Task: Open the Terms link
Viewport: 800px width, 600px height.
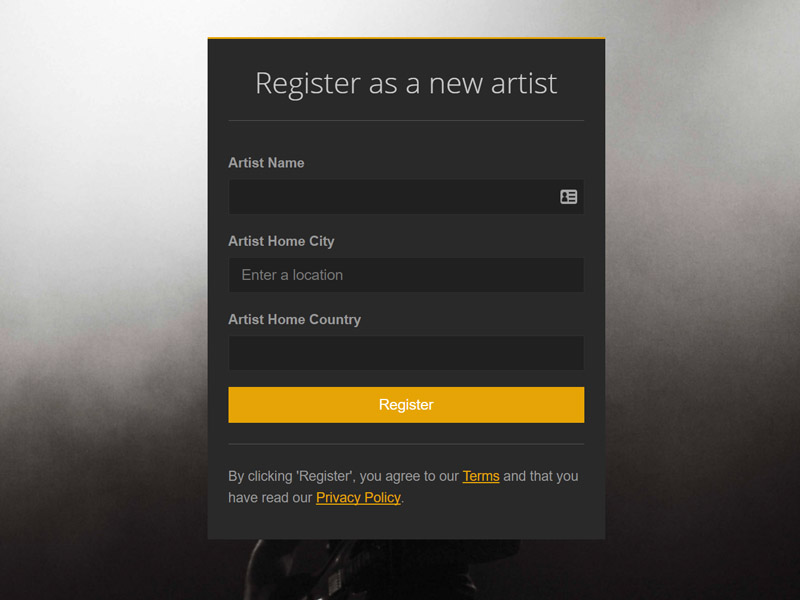Action: 481,476
